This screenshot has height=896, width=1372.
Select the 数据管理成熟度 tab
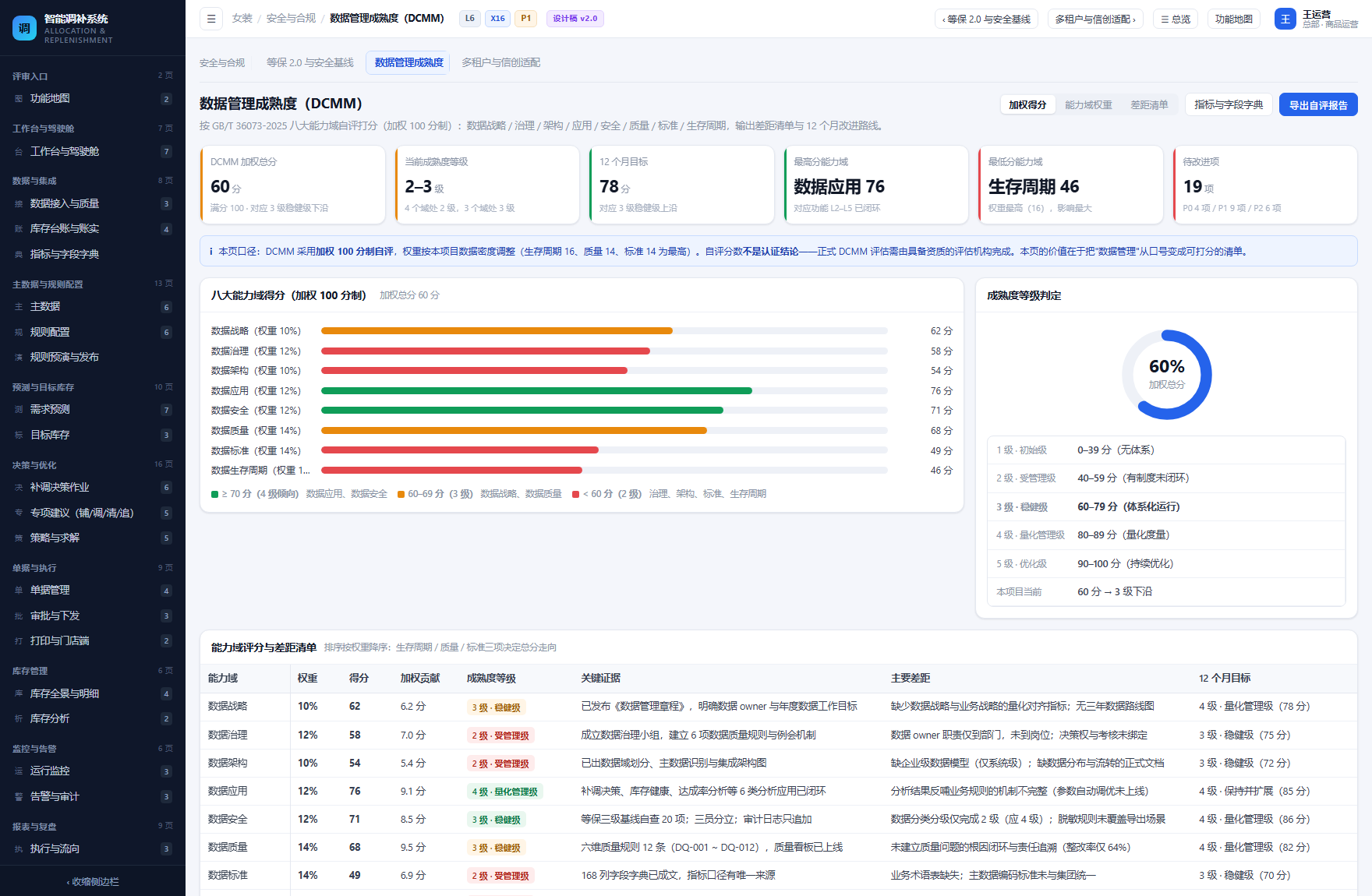(x=408, y=62)
